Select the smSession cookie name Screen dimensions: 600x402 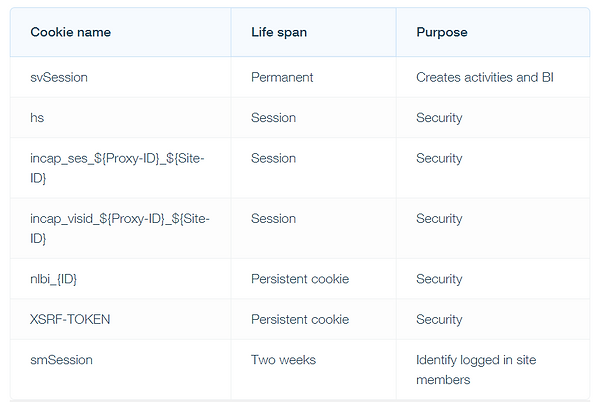point(61,360)
